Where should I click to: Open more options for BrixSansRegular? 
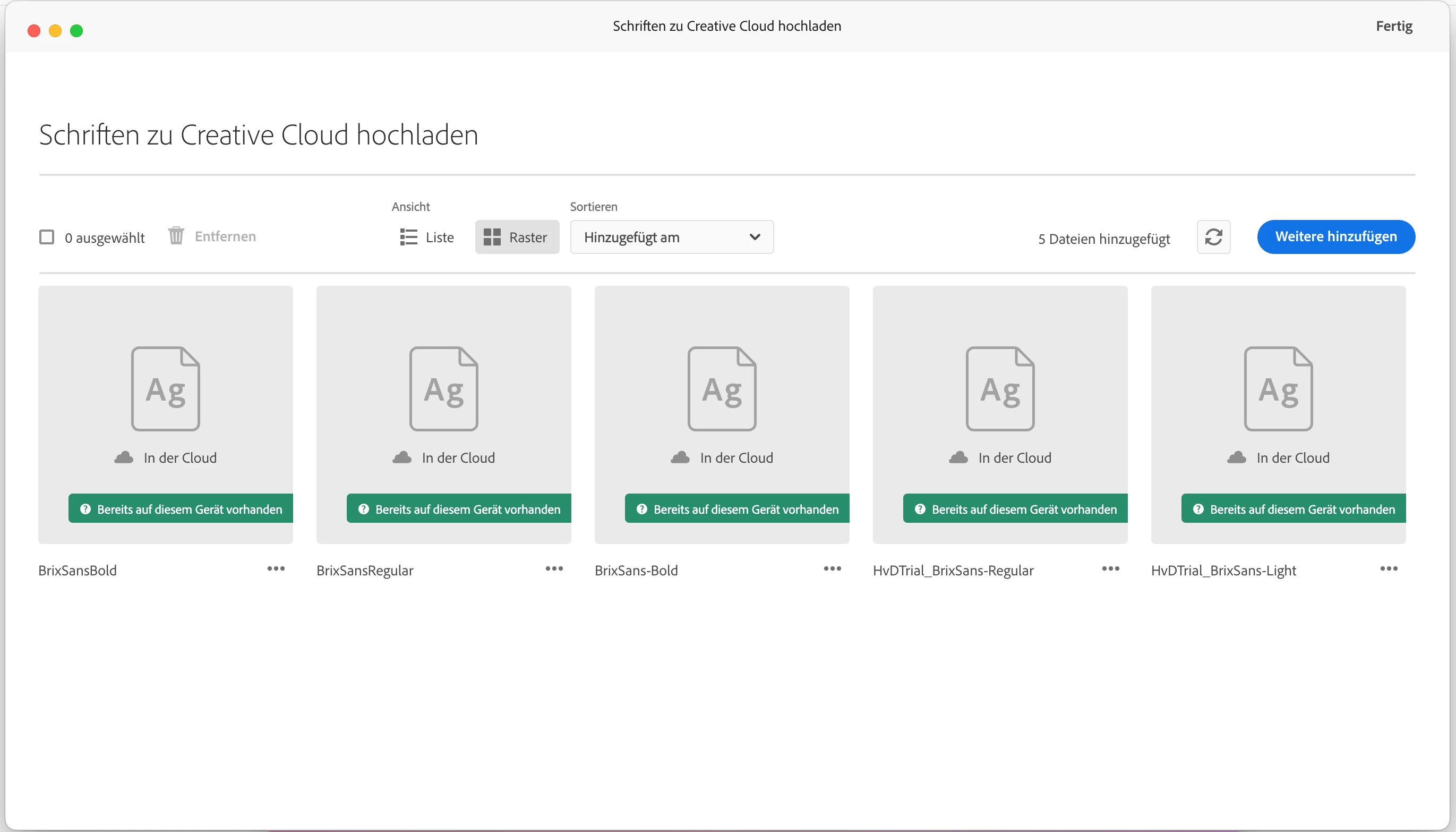pyautogui.click(x=554, y=568)
